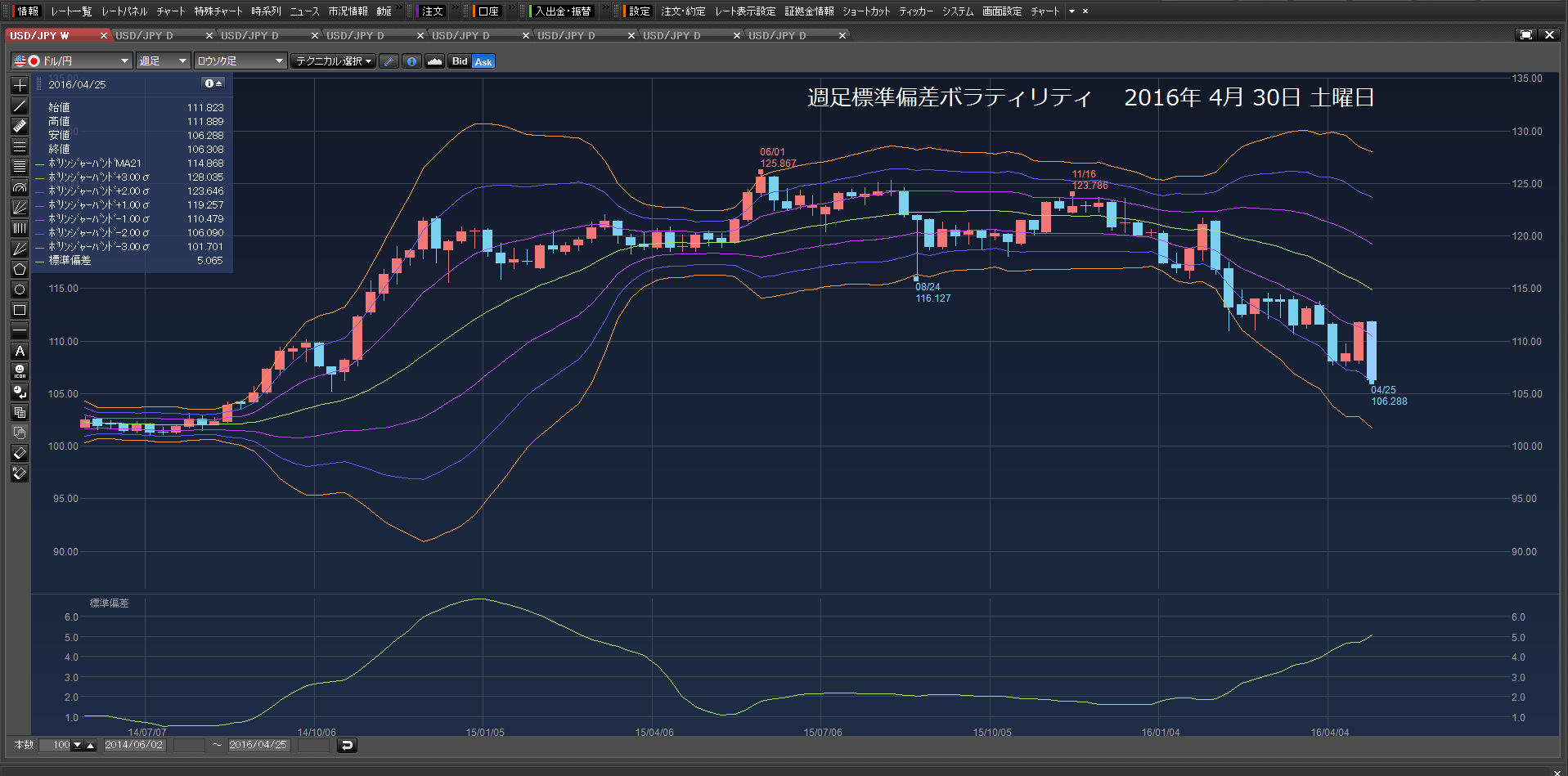
Task: Select the Gann fan lines tool
Action: [20, 249]
